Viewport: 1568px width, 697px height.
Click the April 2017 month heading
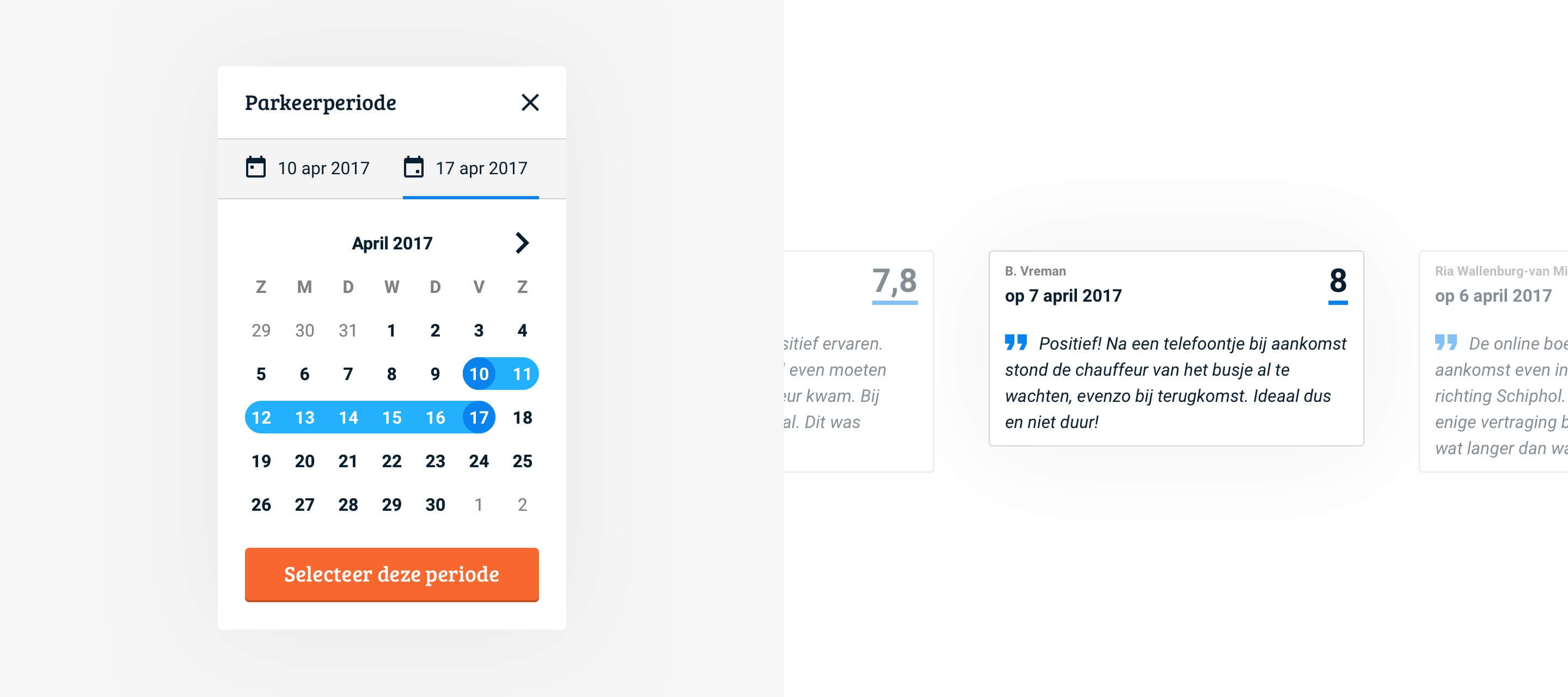pyautogui.click(x=391, y=243)
